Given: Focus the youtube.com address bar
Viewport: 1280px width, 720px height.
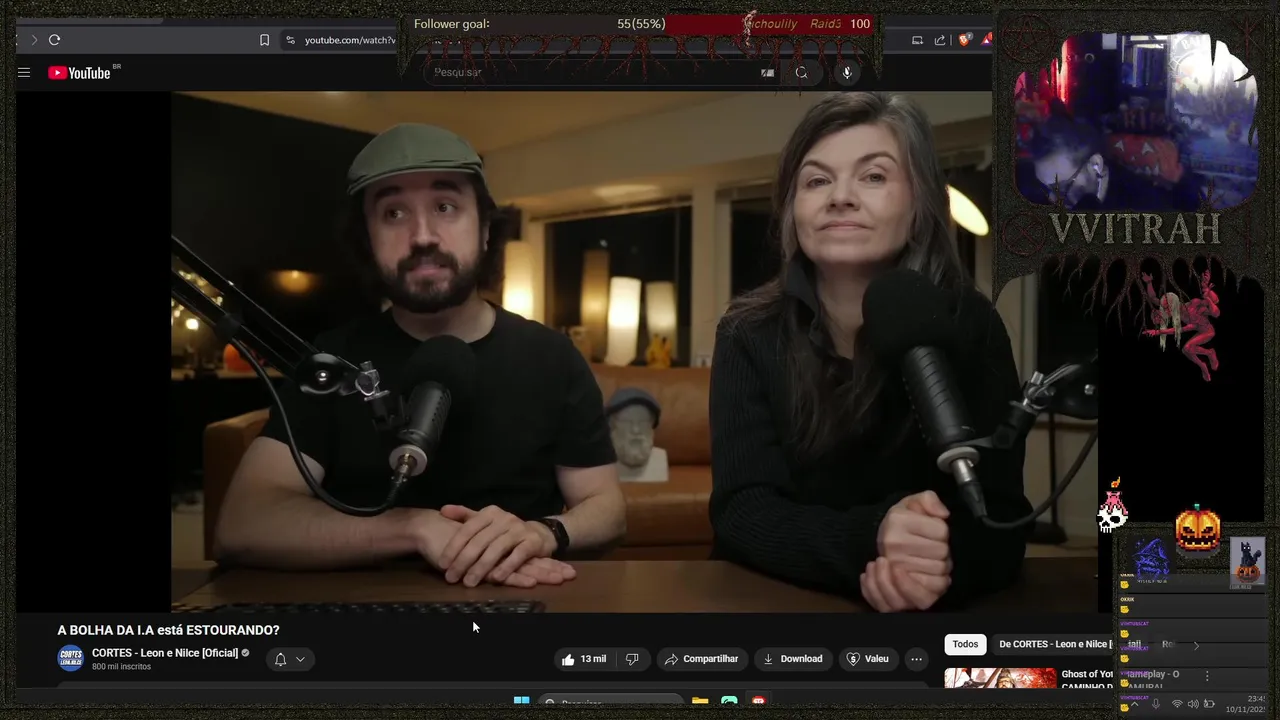Looking at the screenshot, I should click(349, 40).
